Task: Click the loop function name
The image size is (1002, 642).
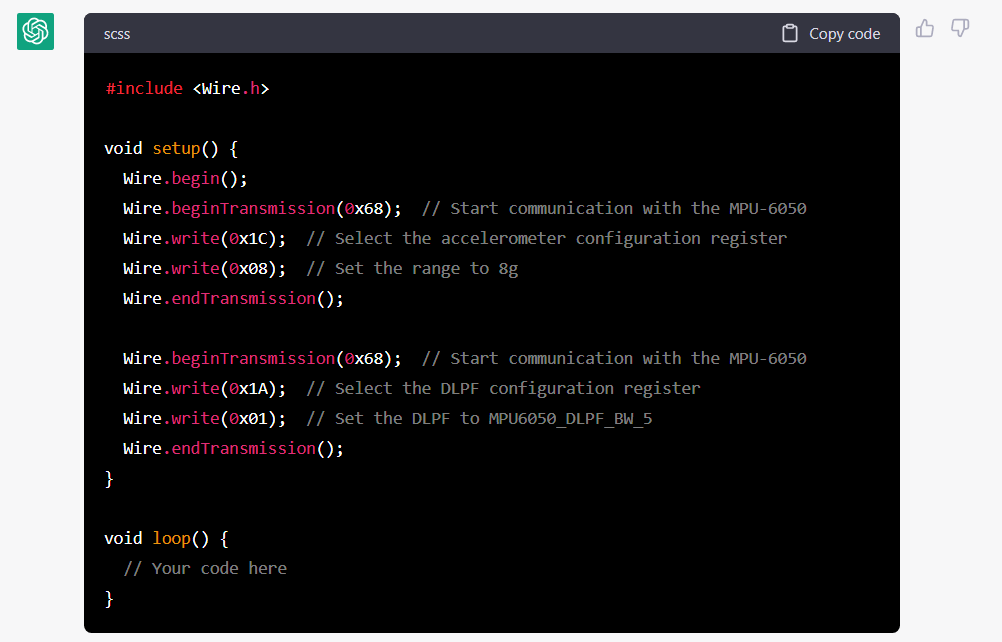Action: pyautogui.click(x=170, y=538)
